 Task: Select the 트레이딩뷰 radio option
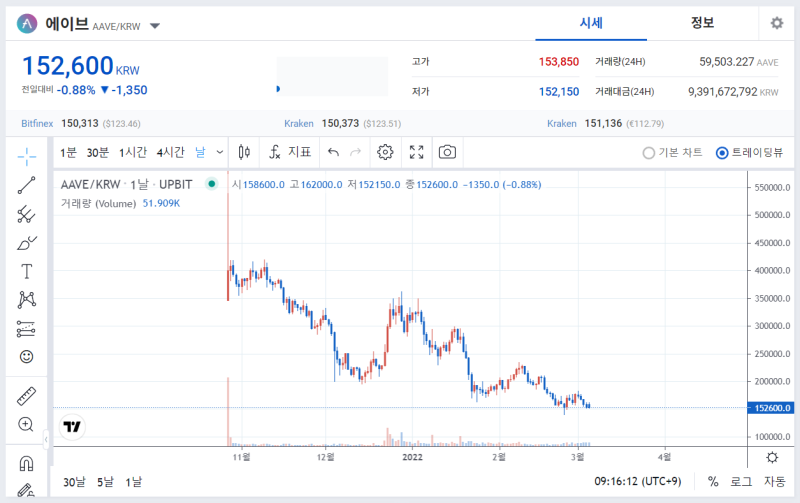749,153
